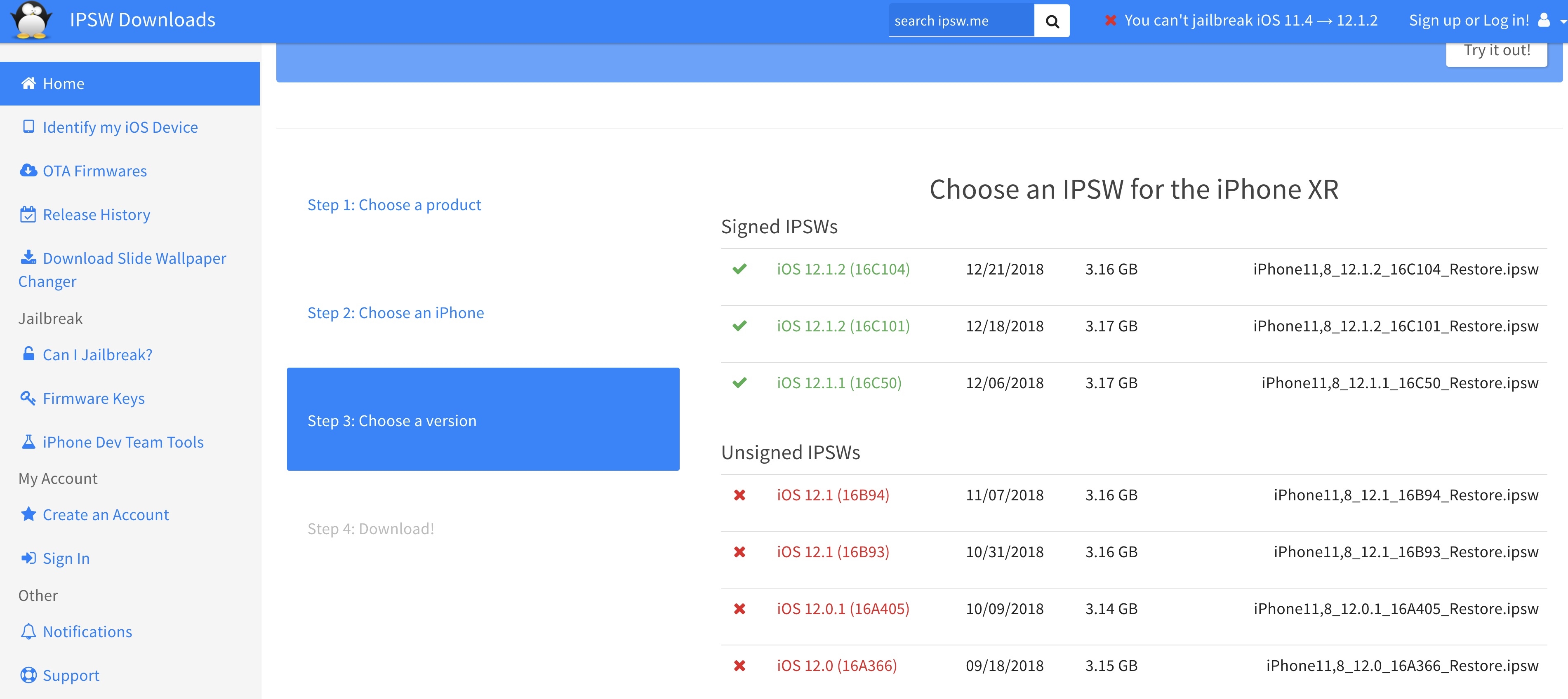Open the Home sidebar item
Screen dimensions: 1568x699
pos(129,83)
